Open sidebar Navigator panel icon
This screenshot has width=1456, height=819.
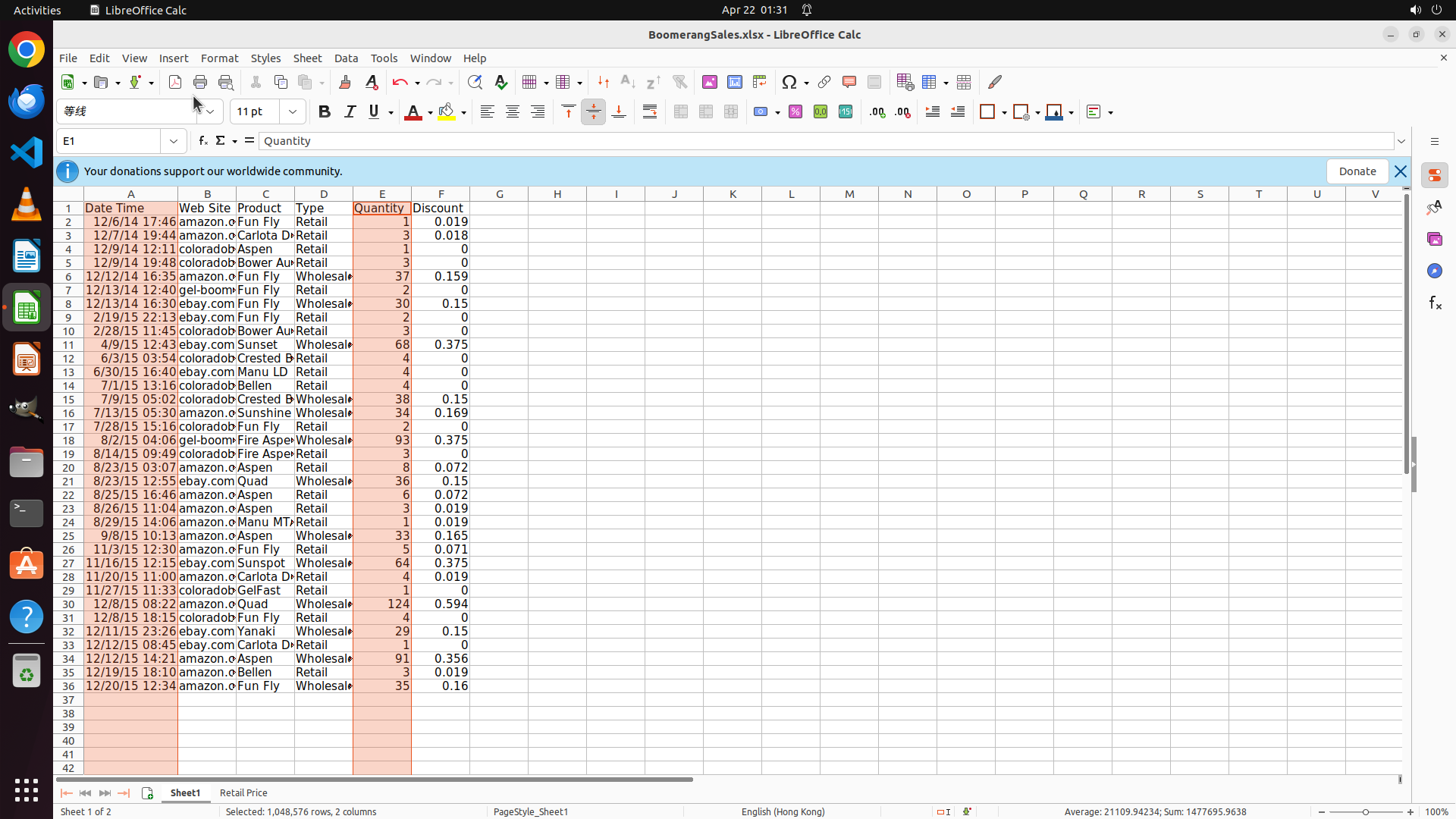(x=1434, y=271)
